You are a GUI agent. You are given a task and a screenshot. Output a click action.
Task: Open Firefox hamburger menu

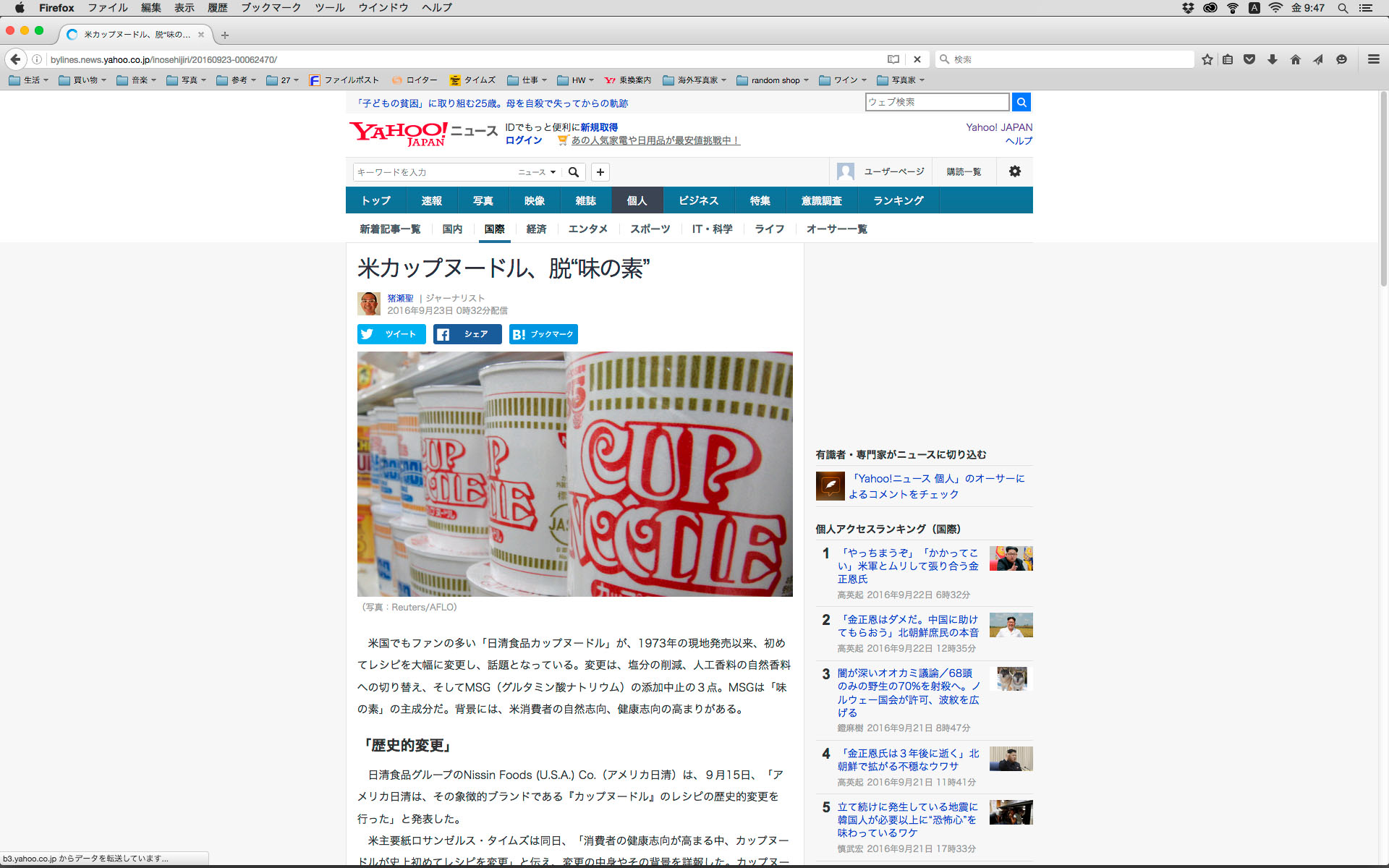coord(1373,59)
